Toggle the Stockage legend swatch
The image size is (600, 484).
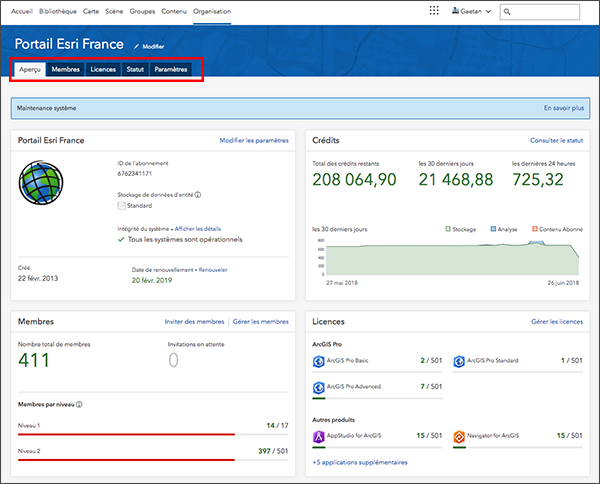448,229
